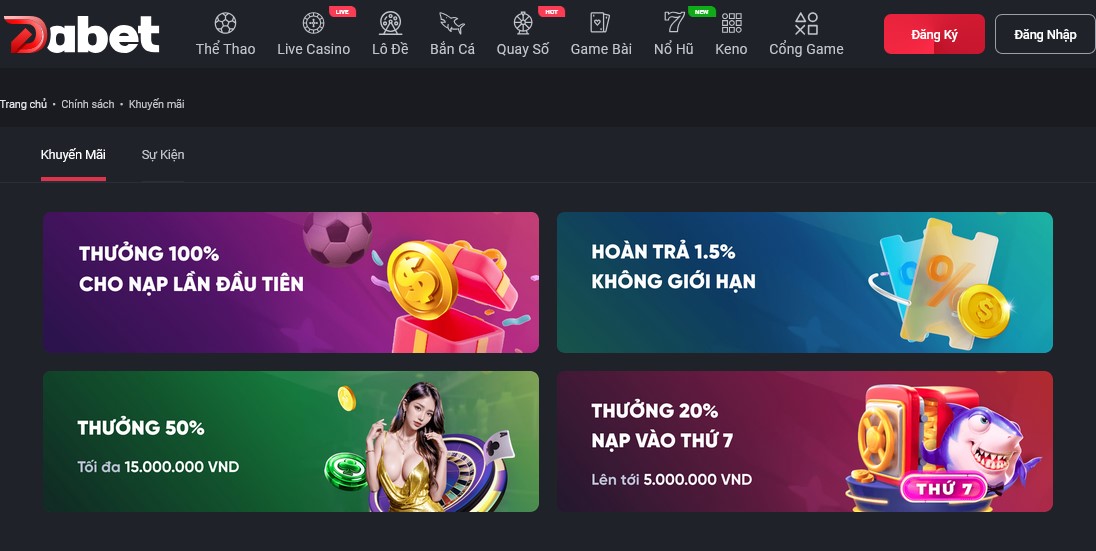This screenshot has height=551, width=1096.
Task: Open the Keno grid icon
Action: click(731, 23)
